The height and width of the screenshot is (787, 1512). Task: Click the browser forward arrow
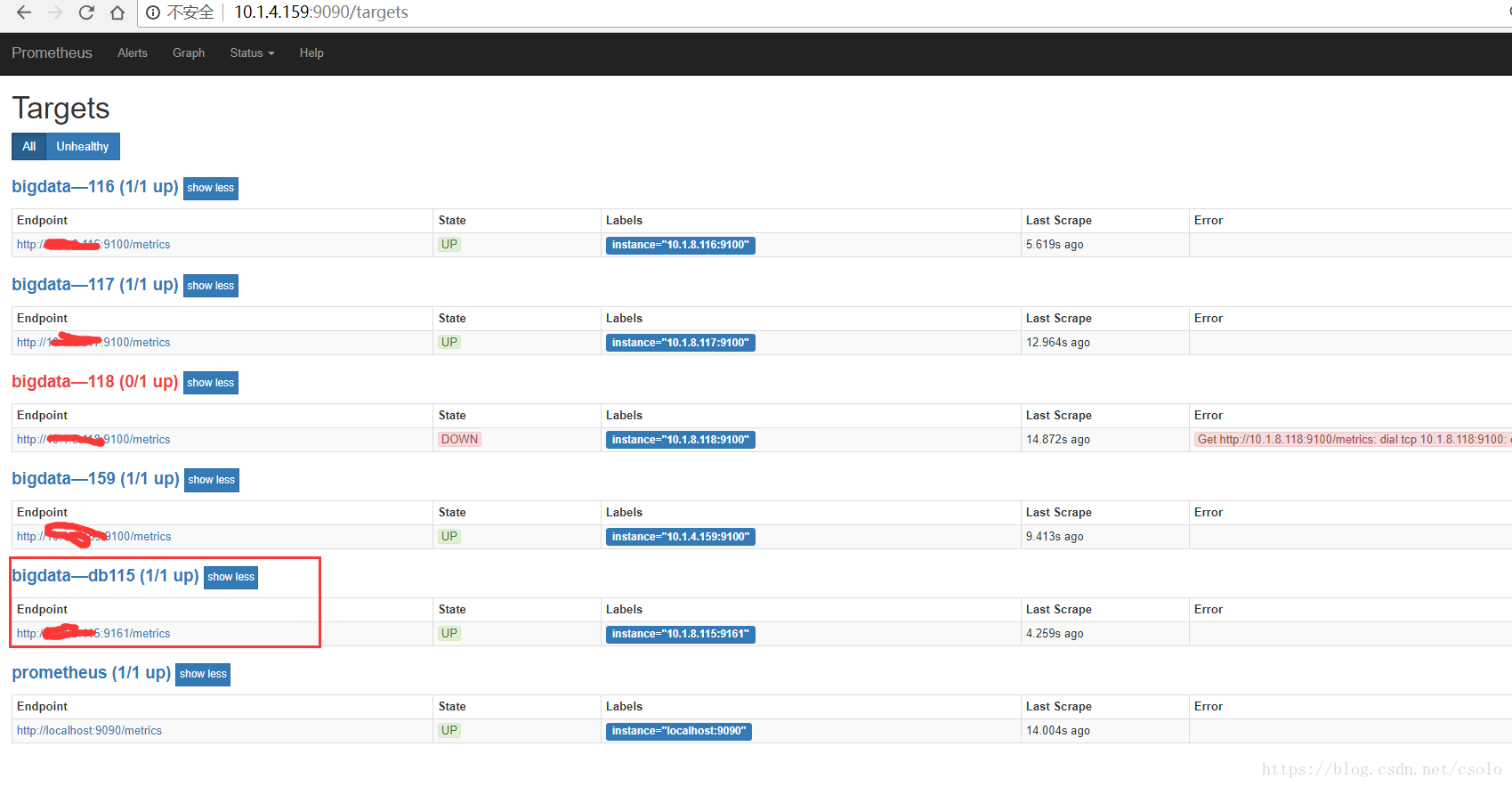click(x=55, y=12)
